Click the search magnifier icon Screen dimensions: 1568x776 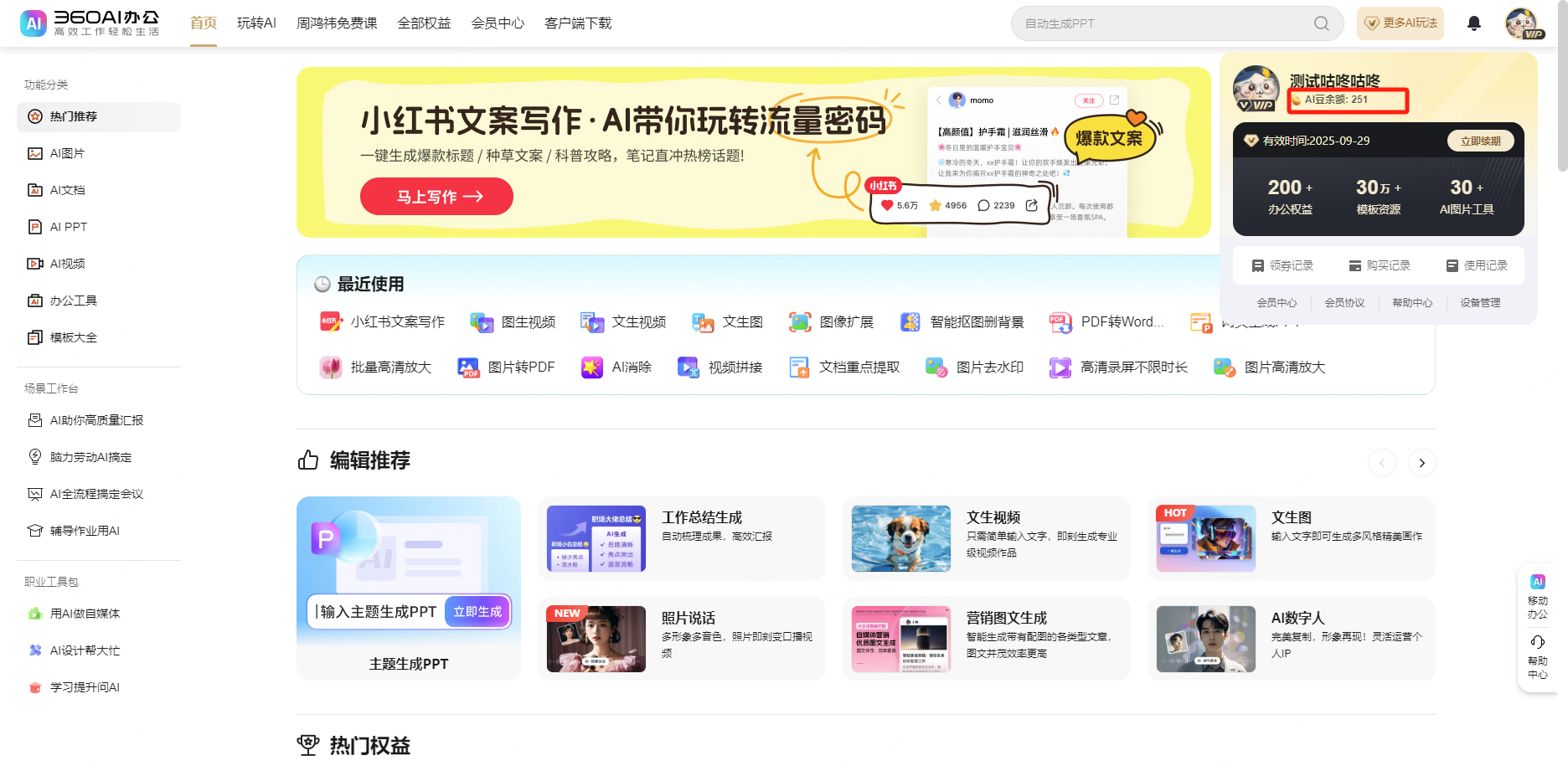tap(1322, 23)
